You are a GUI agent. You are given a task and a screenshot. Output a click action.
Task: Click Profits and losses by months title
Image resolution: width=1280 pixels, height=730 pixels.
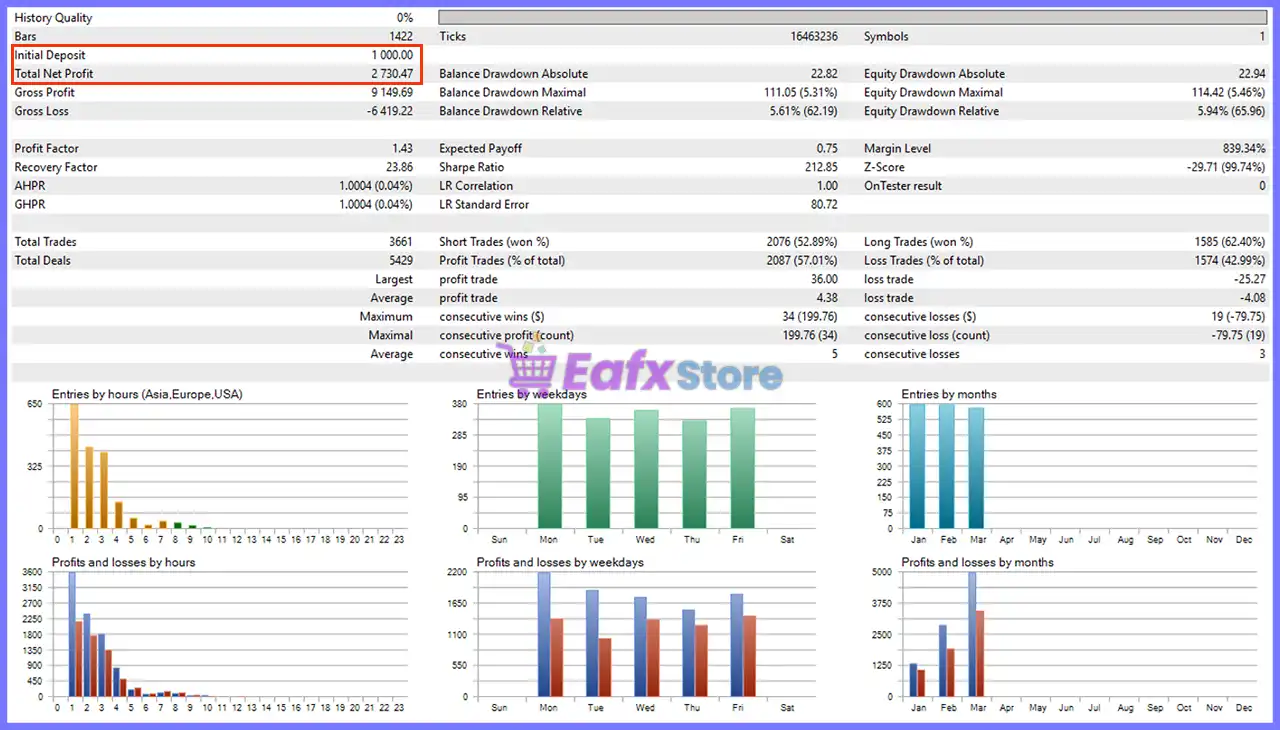pos(978,562)
